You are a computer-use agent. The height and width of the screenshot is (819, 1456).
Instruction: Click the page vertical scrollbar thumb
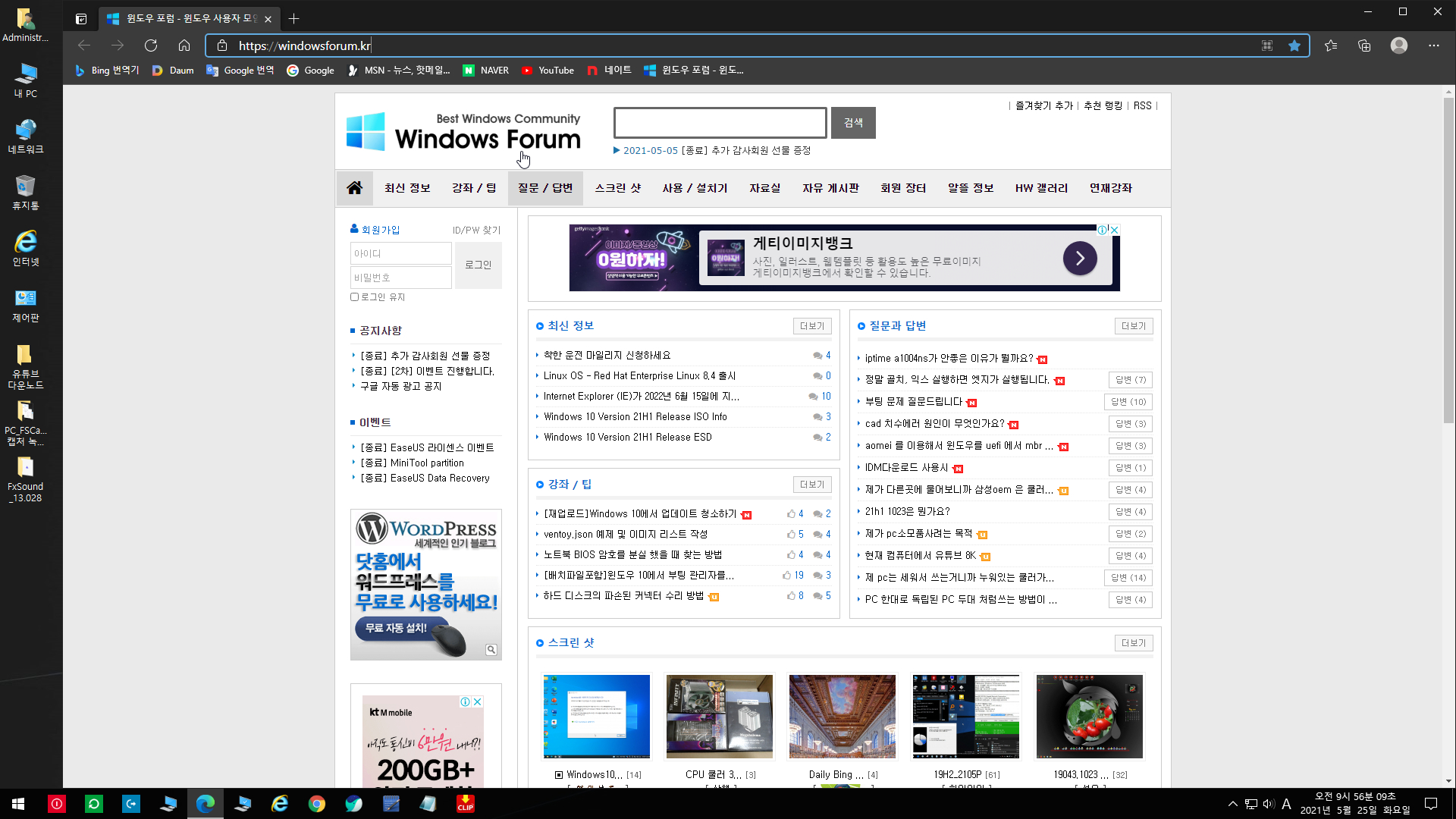coord(1448,261)
